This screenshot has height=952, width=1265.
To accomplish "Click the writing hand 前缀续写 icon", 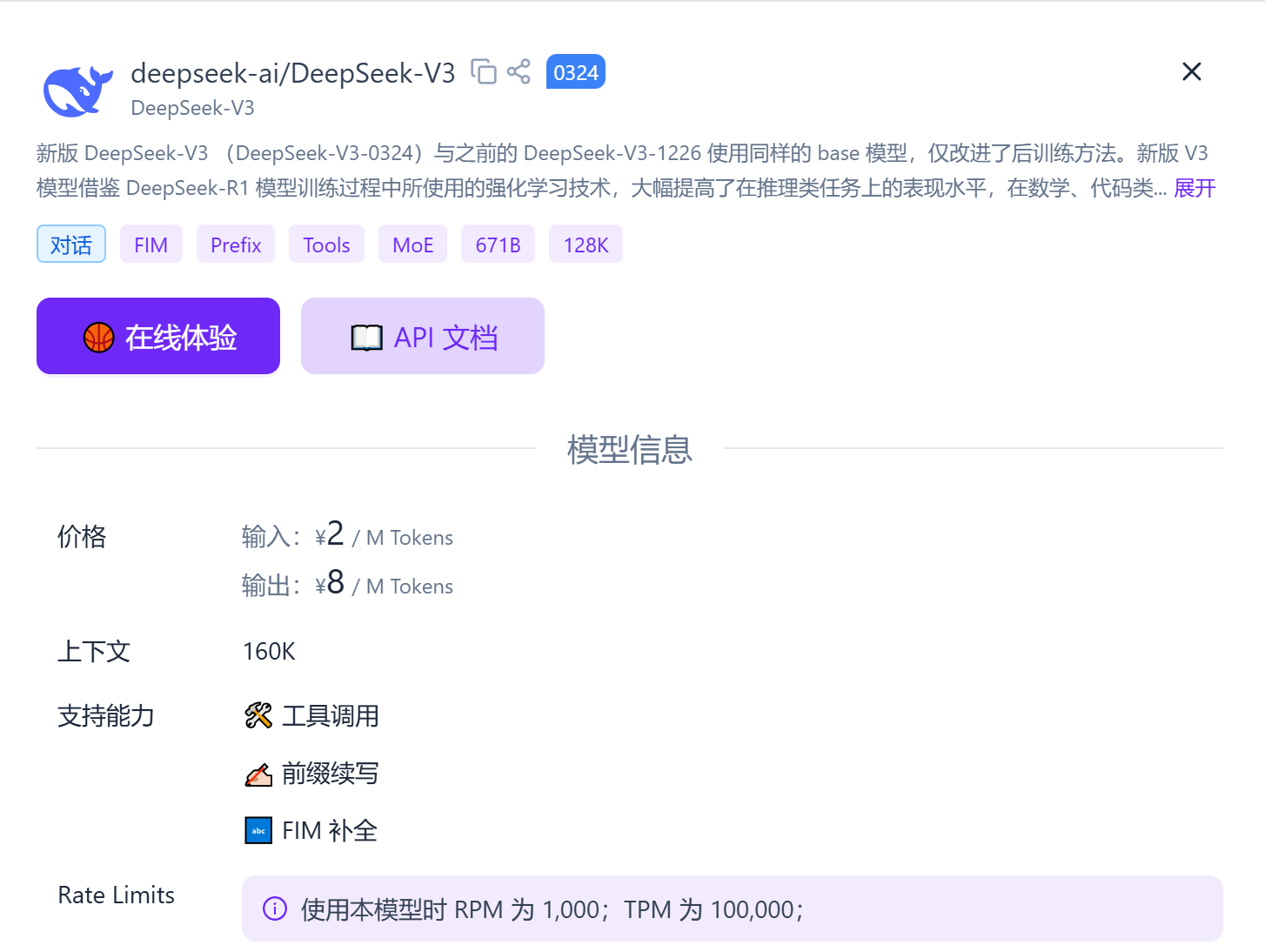I will 258,773.
